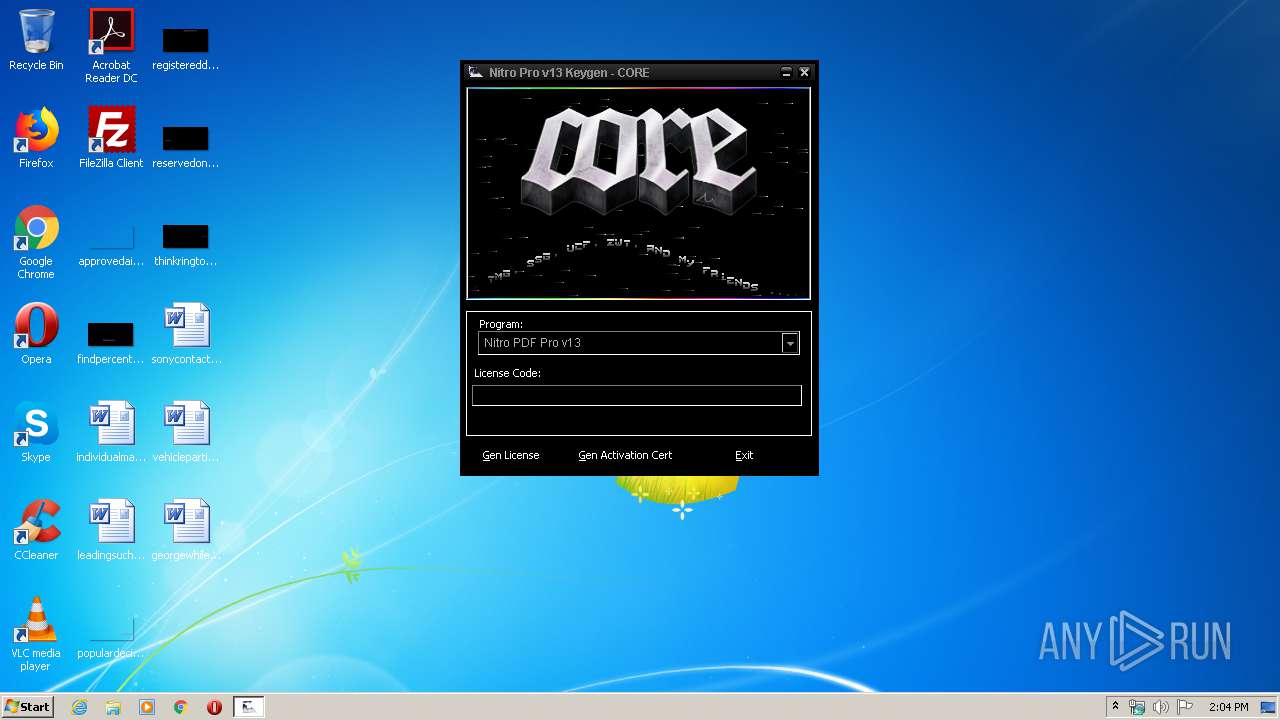The height and width of the screenshot is (720, 1280).
Task: Show hidden tray icons arrow
Action: tap(1115, 707)
